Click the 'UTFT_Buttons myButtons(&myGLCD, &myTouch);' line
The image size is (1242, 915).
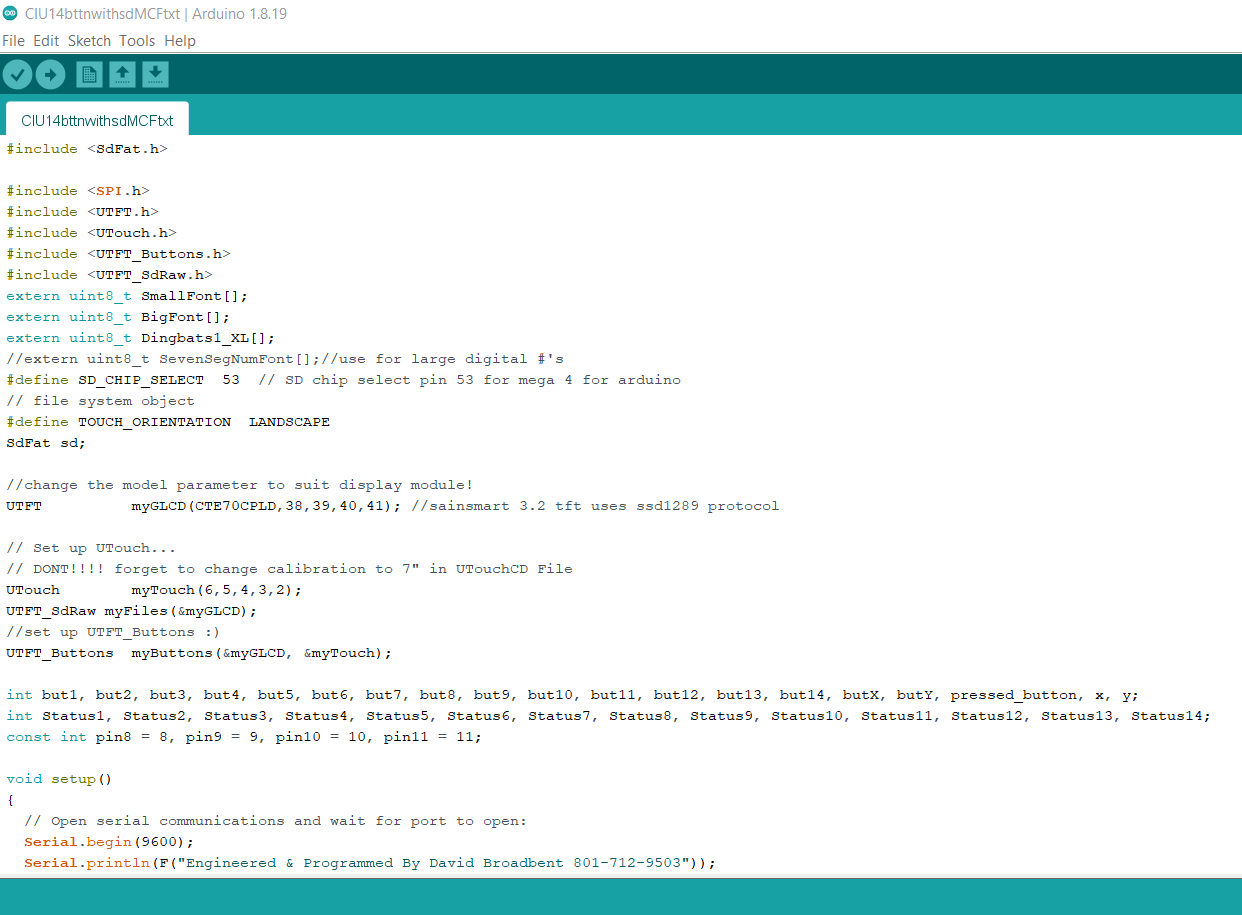click(199, 653)
